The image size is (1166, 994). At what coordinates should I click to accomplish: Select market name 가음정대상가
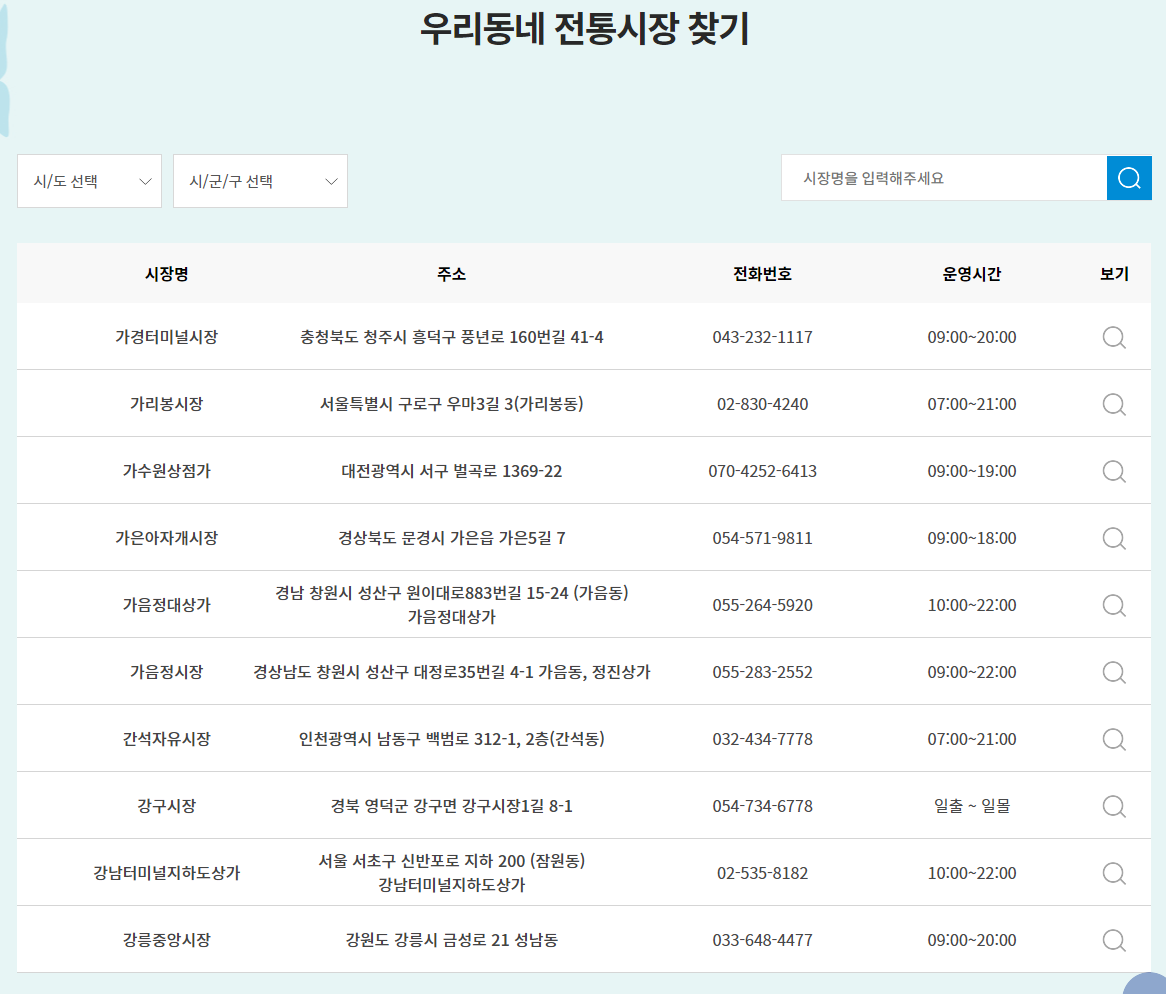click(167, 604)
